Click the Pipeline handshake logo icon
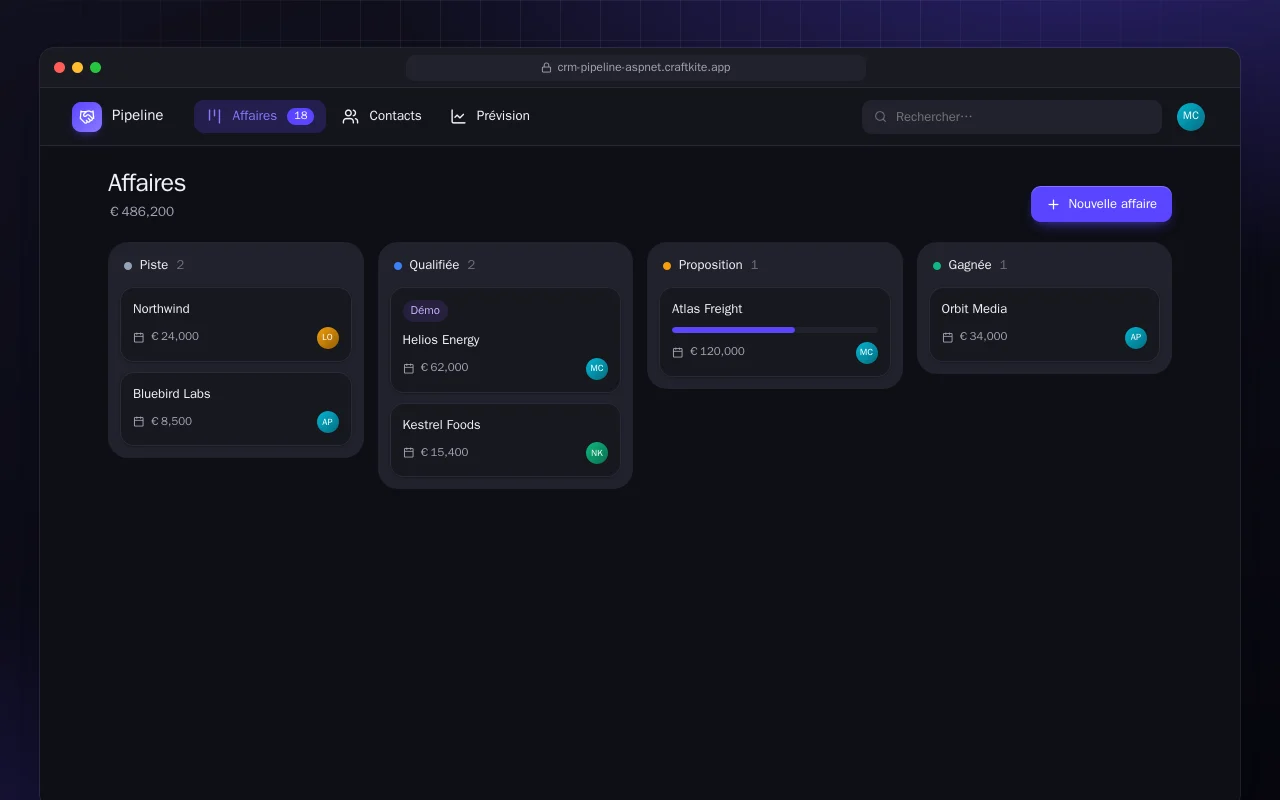The width and height of the screenshot is (1280, 800). click(x=87, y=117)
